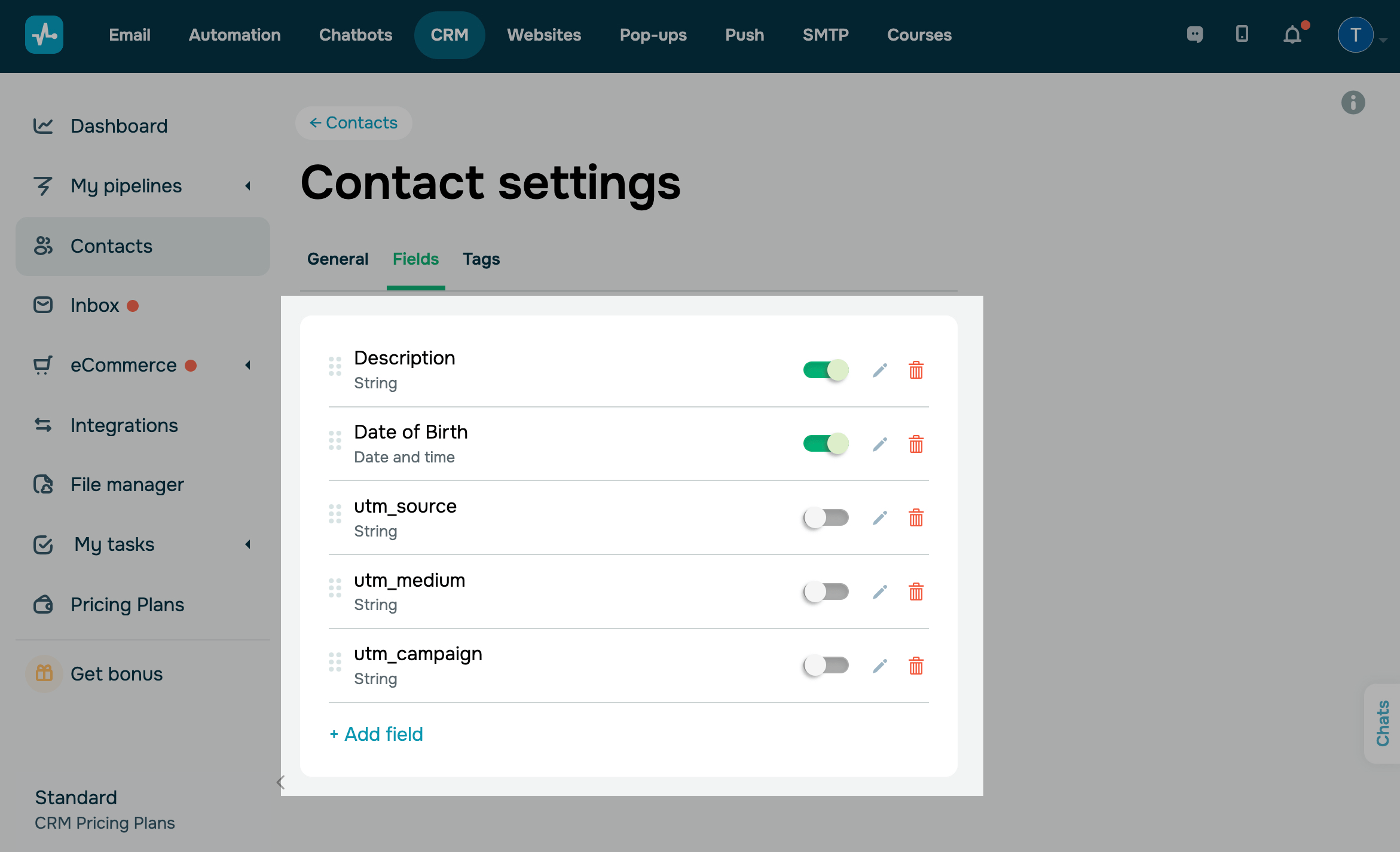This screenshot has height=852, width=1400.
Task: Click the info icon near page top
Action: 1353,103
